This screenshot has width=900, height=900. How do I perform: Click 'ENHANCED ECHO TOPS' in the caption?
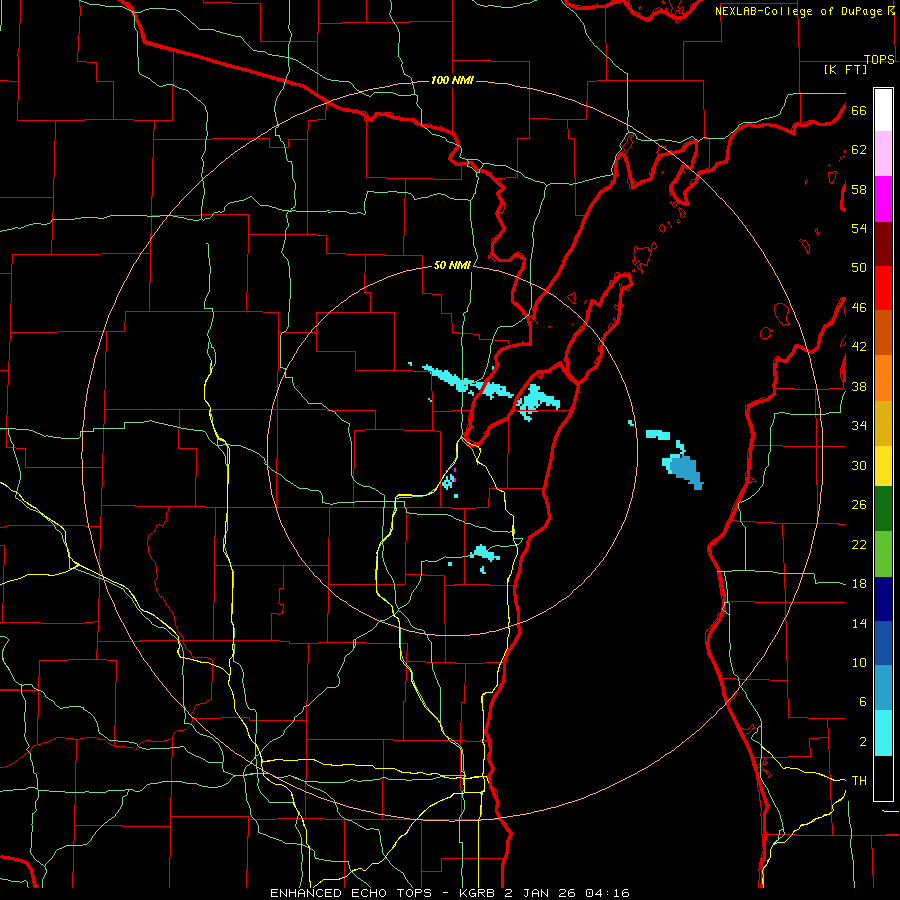(350, 893)
